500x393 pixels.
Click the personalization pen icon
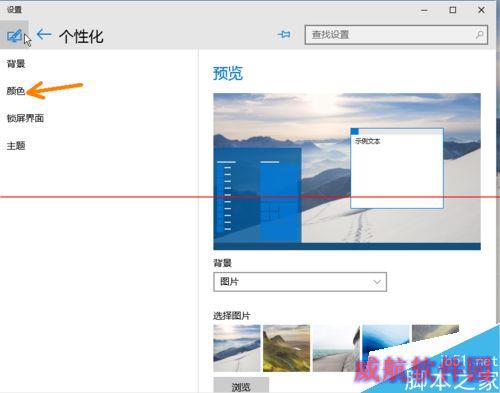coord(14,35)
